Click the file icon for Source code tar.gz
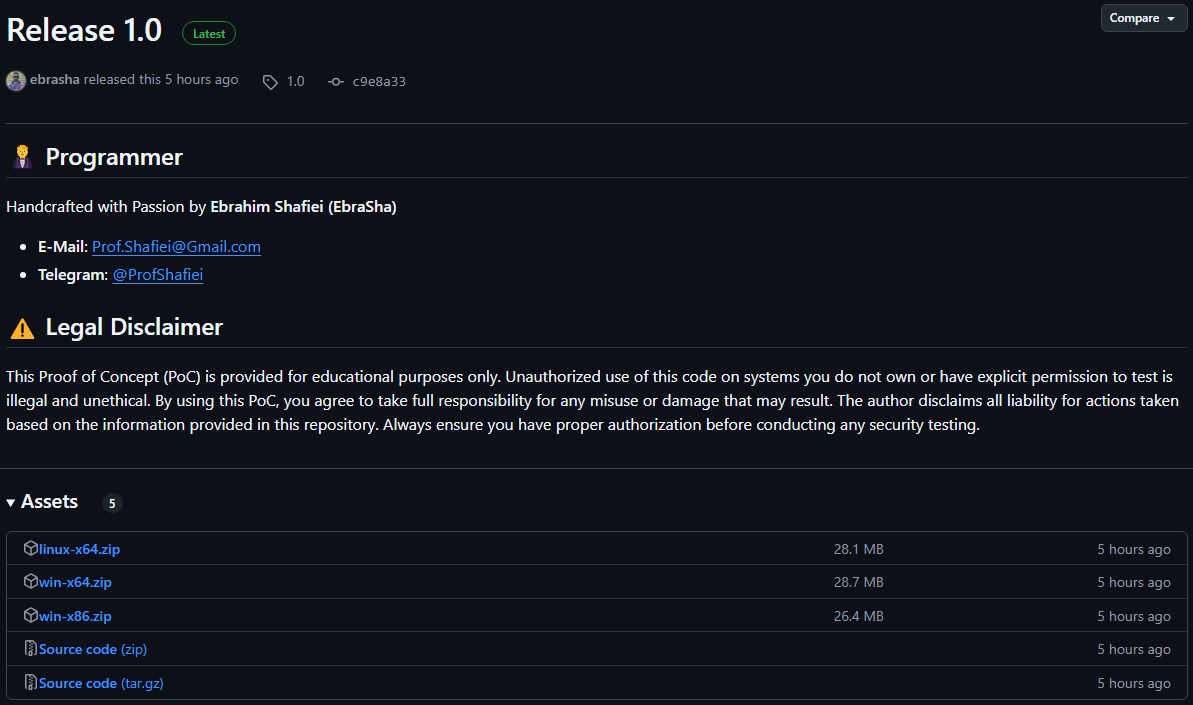 tap(31, 683)
